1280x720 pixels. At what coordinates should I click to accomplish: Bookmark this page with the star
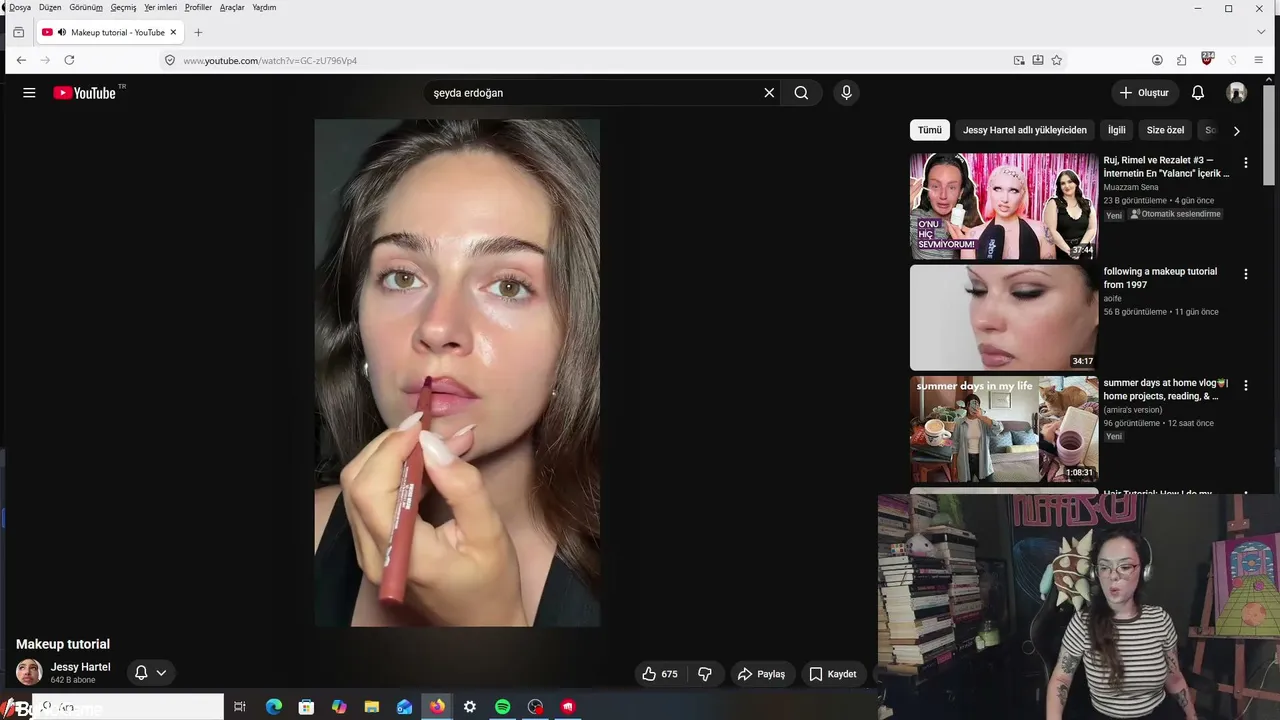(x=1057, y=60)
